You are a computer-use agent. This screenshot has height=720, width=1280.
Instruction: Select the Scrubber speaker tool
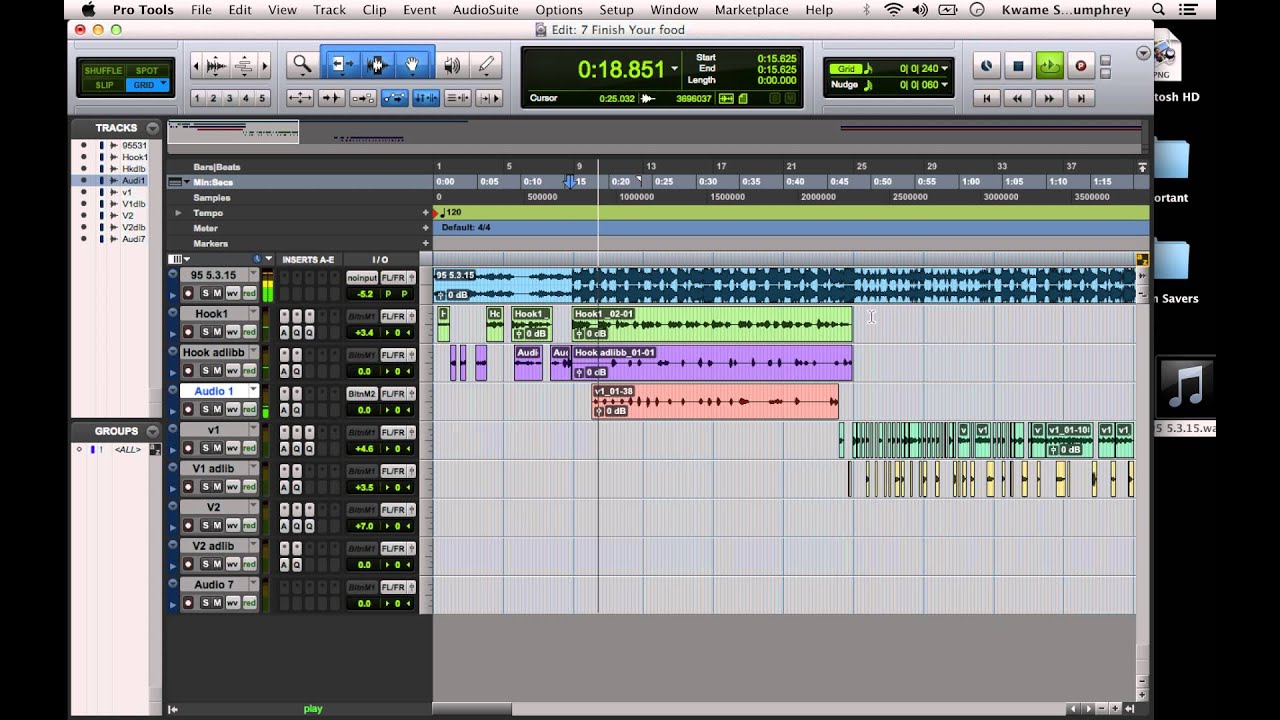click(453, 66)
